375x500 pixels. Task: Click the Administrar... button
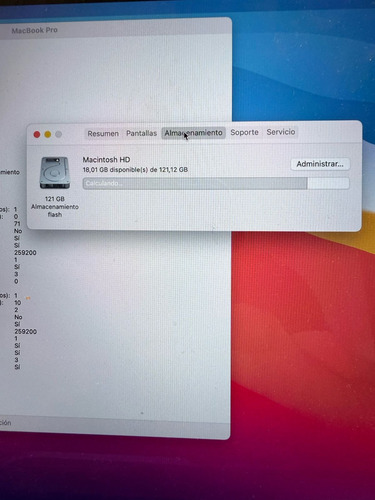[x=320, y=164]
